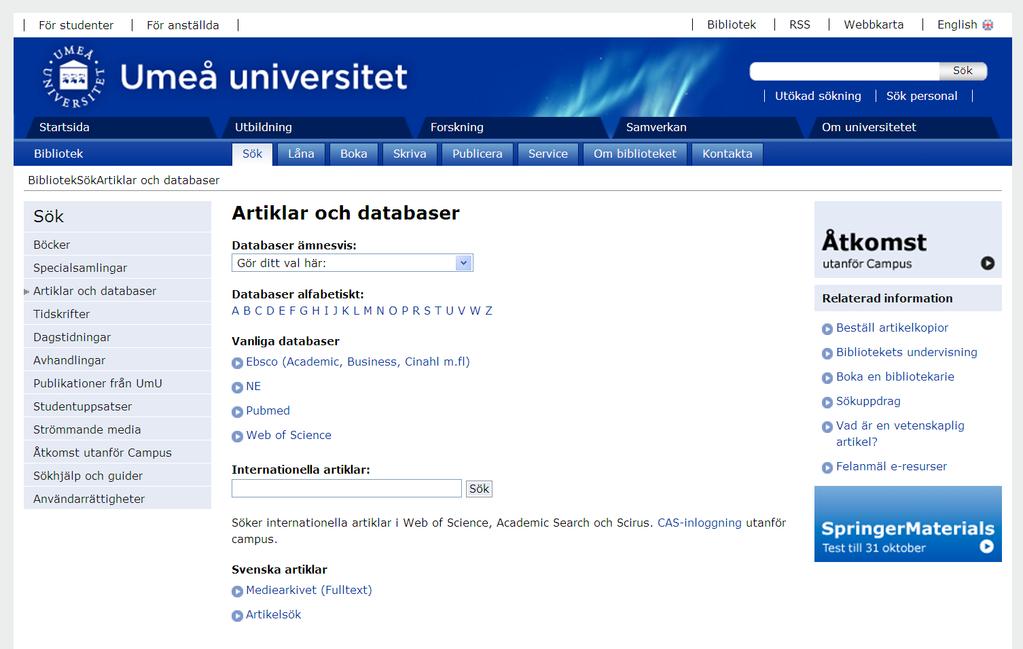Click the bullet icon beside Bibliotekets undervisning
This screenshot has width=1023, height=649.
[827, 354]
